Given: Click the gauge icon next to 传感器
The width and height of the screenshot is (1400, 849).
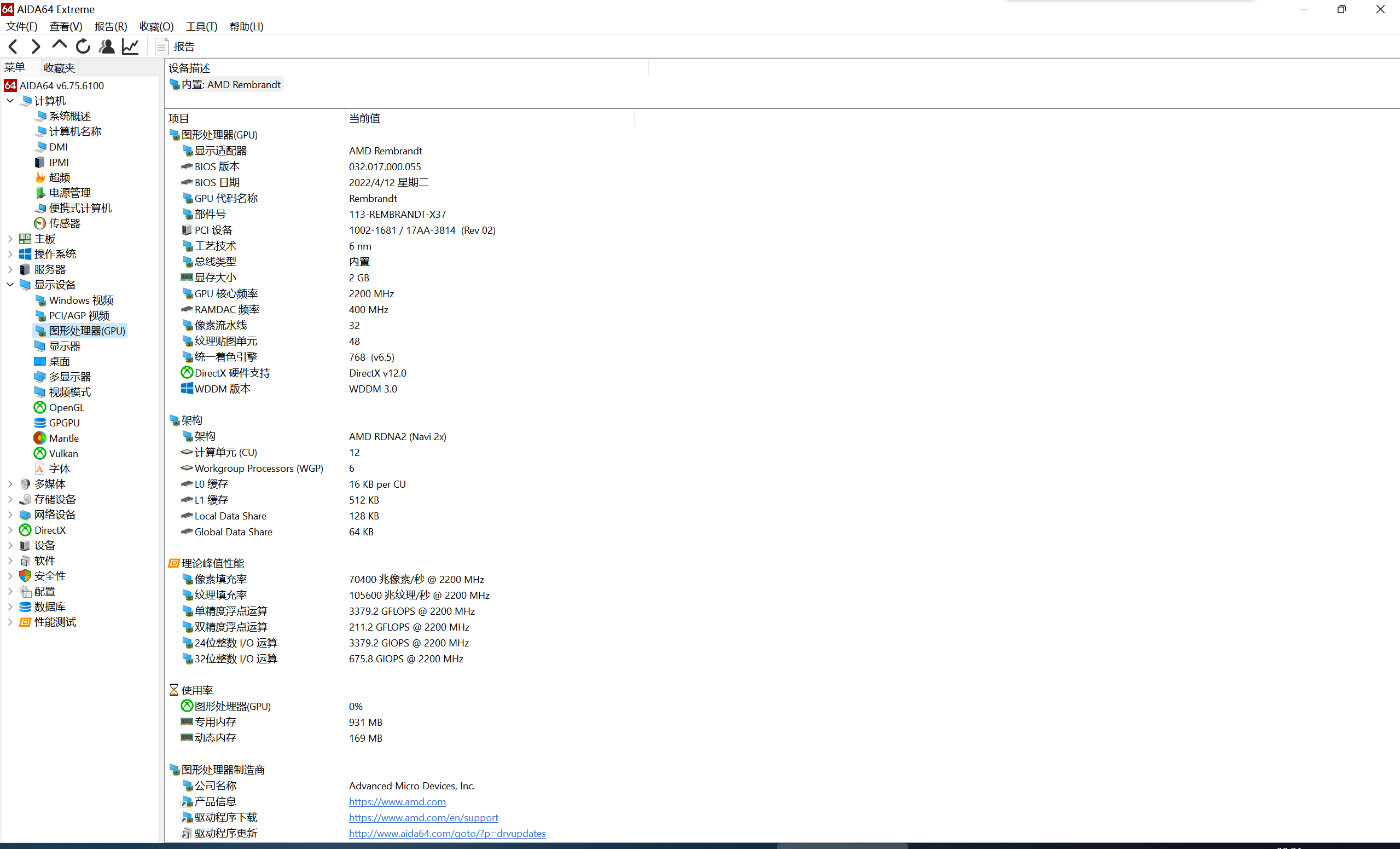Looking at the screenshot, I should pyautogui.click(x=40, y=223).
